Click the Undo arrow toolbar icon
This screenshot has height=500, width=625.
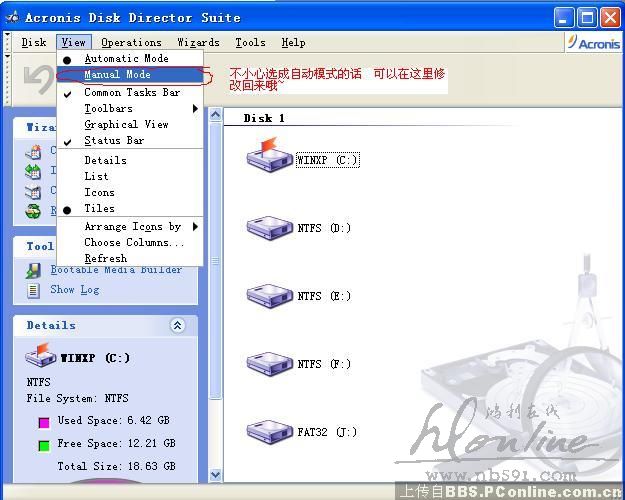point(36,80)
